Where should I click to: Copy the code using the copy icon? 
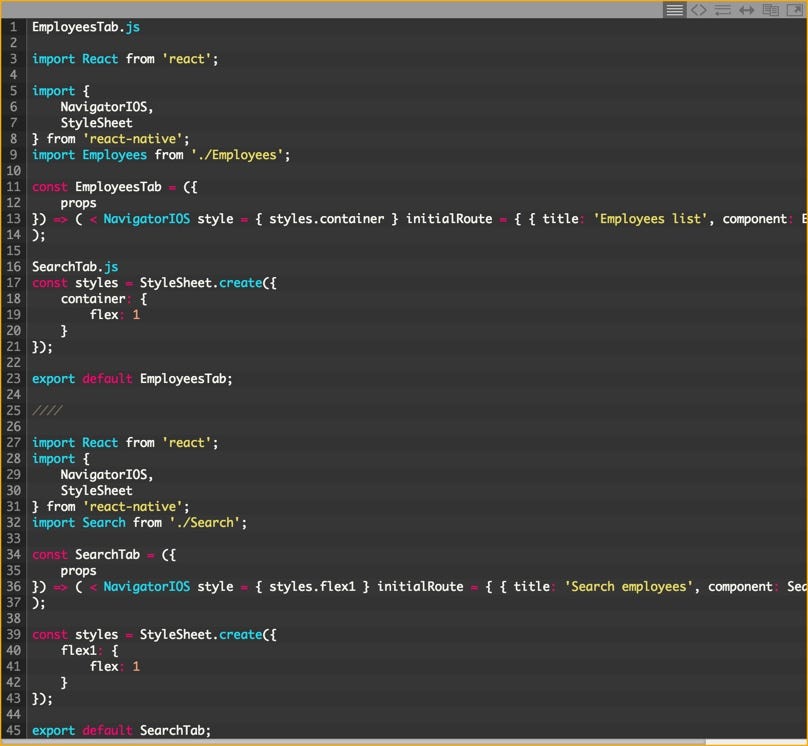click(770, 10)
